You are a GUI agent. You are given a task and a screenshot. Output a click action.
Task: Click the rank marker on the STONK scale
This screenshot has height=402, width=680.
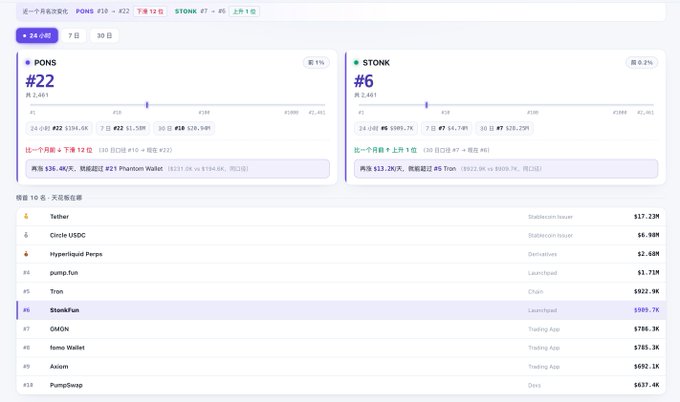click(426, 105)
